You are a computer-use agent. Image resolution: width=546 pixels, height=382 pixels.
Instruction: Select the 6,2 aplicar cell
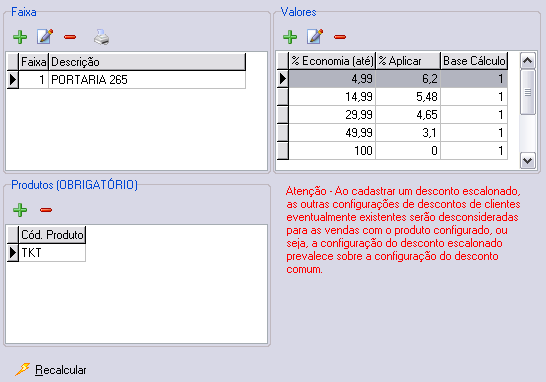tap(408, 79)
